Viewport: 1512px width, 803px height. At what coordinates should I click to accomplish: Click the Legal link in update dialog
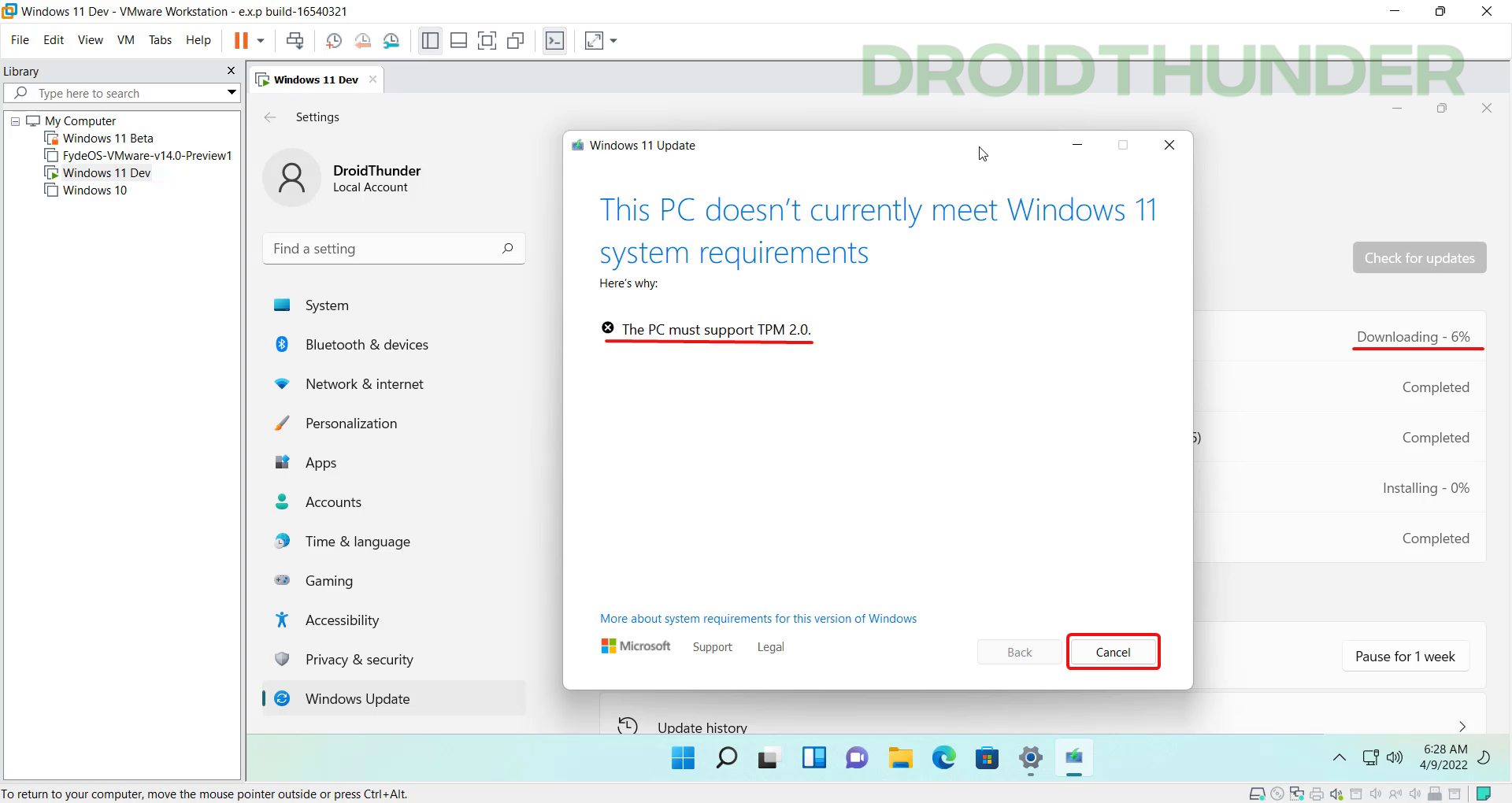770,647
